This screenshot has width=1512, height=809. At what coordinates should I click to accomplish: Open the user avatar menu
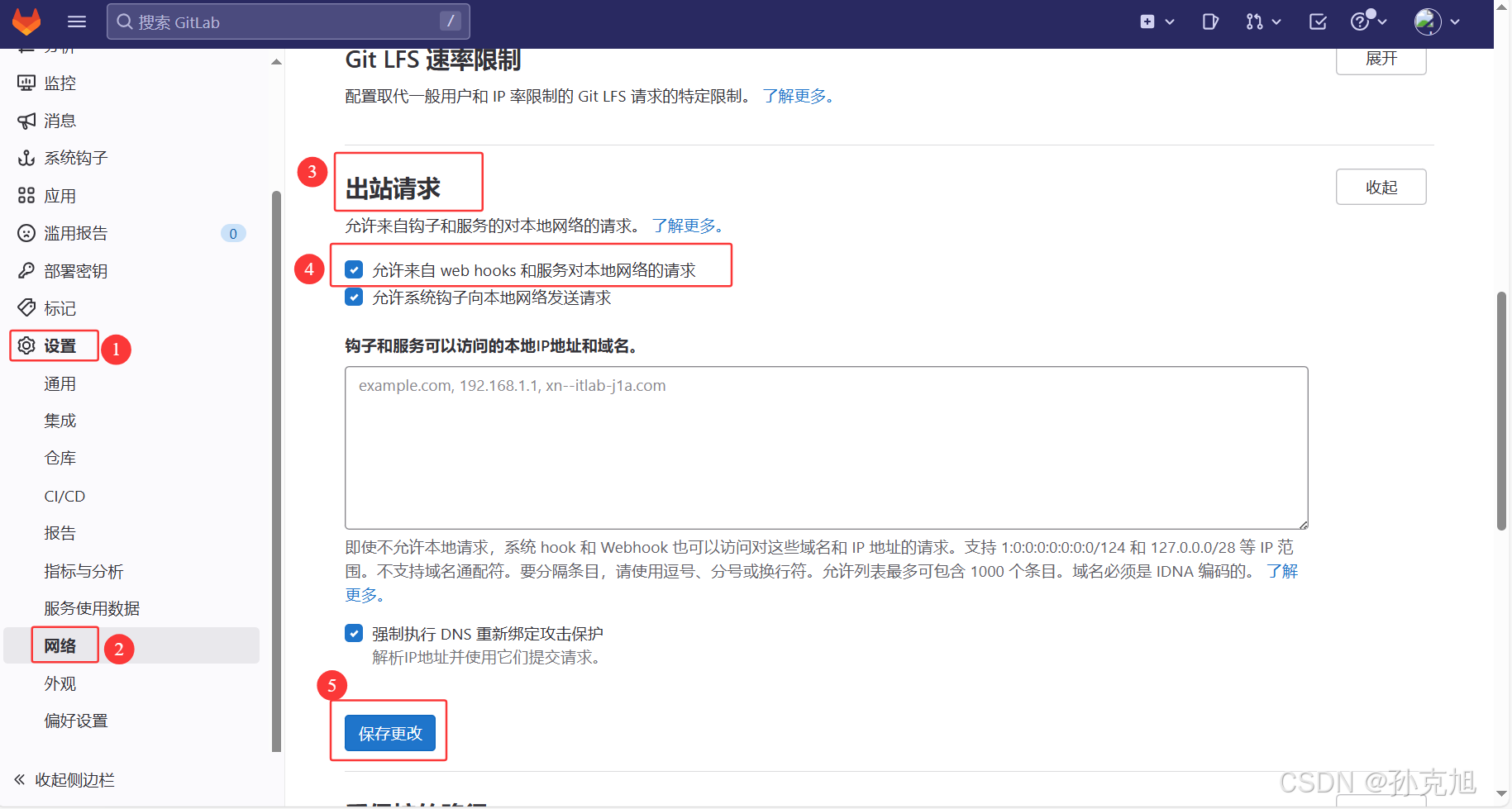click(x=1437, y=22)
